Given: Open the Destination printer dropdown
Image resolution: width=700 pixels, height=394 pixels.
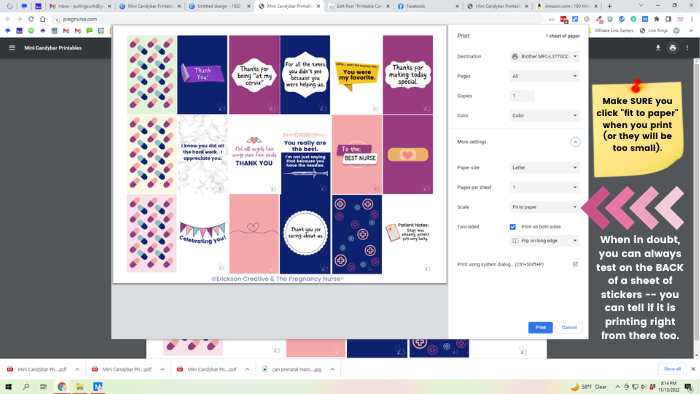Looking at the screenshot, I should pos(545,57).
